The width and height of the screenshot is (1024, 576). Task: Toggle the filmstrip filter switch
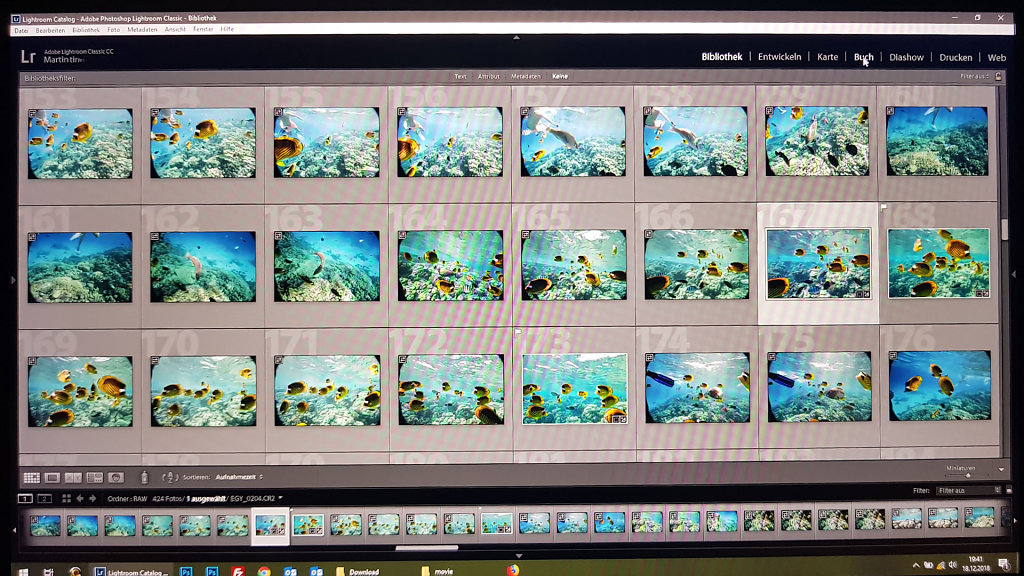pyautogui.click(x=1007, y=491)
